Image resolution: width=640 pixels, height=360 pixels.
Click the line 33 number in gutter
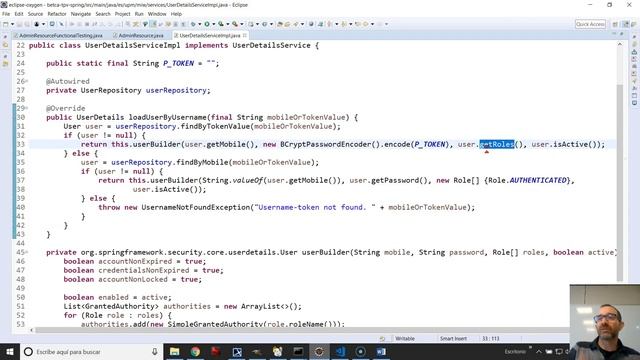tap(20, 144)
